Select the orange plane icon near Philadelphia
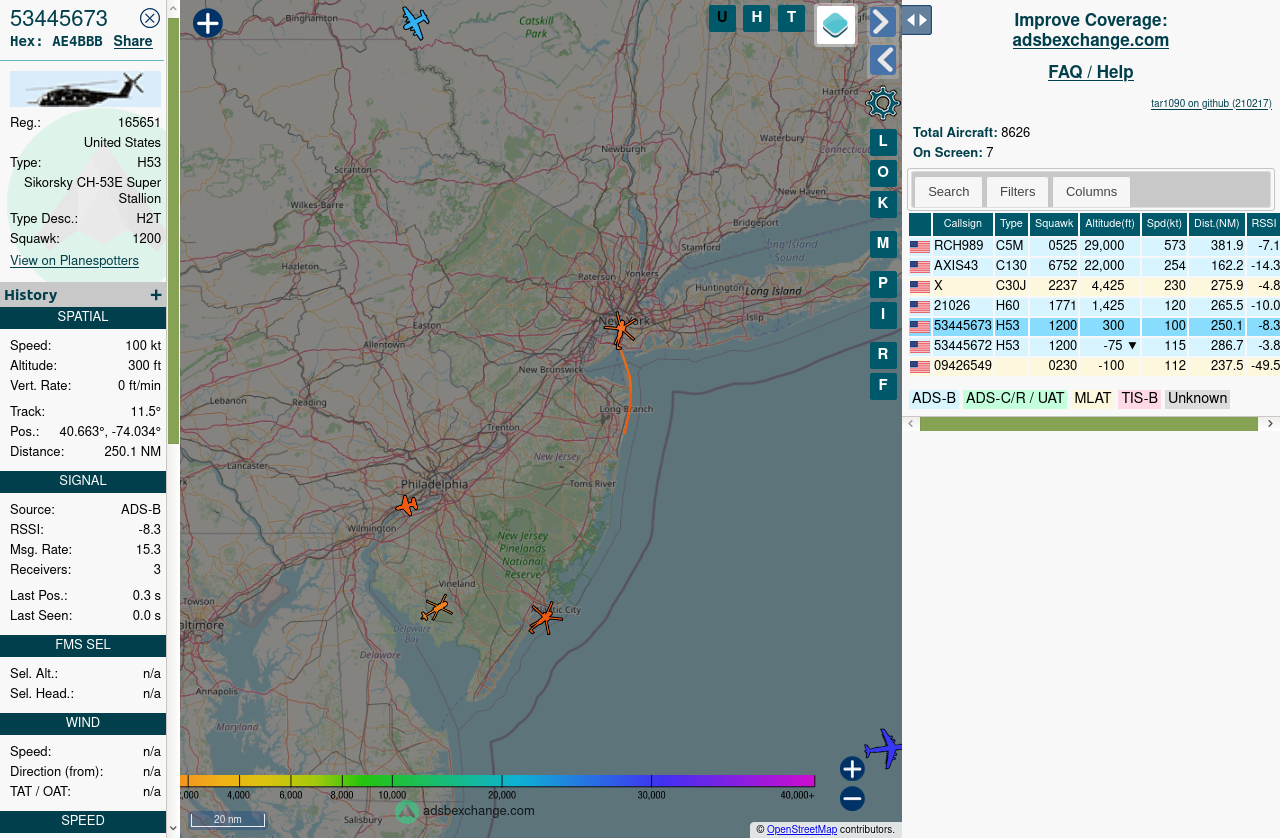 (x=407, y=505)
